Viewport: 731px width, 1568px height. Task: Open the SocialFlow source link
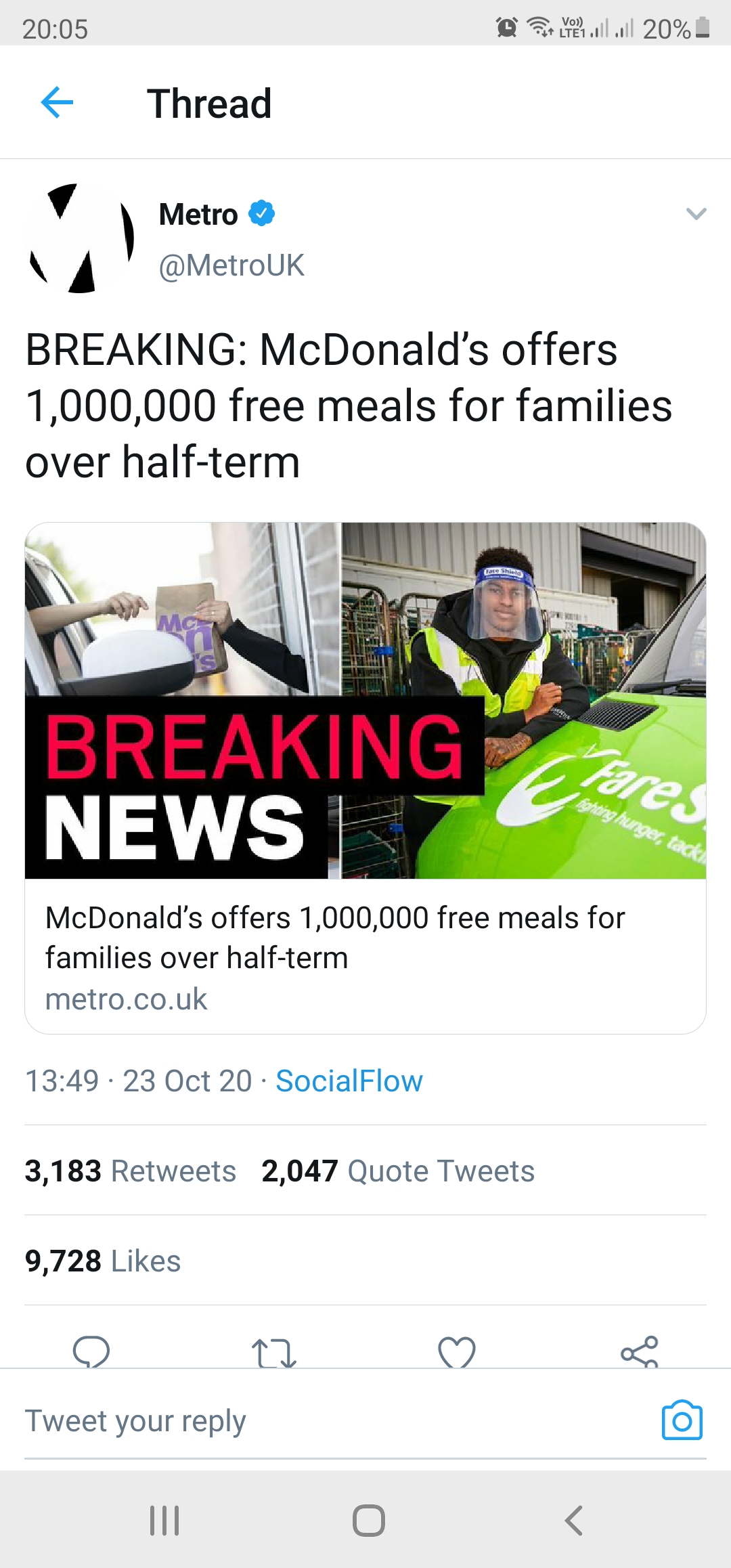tap(349, 1081)
